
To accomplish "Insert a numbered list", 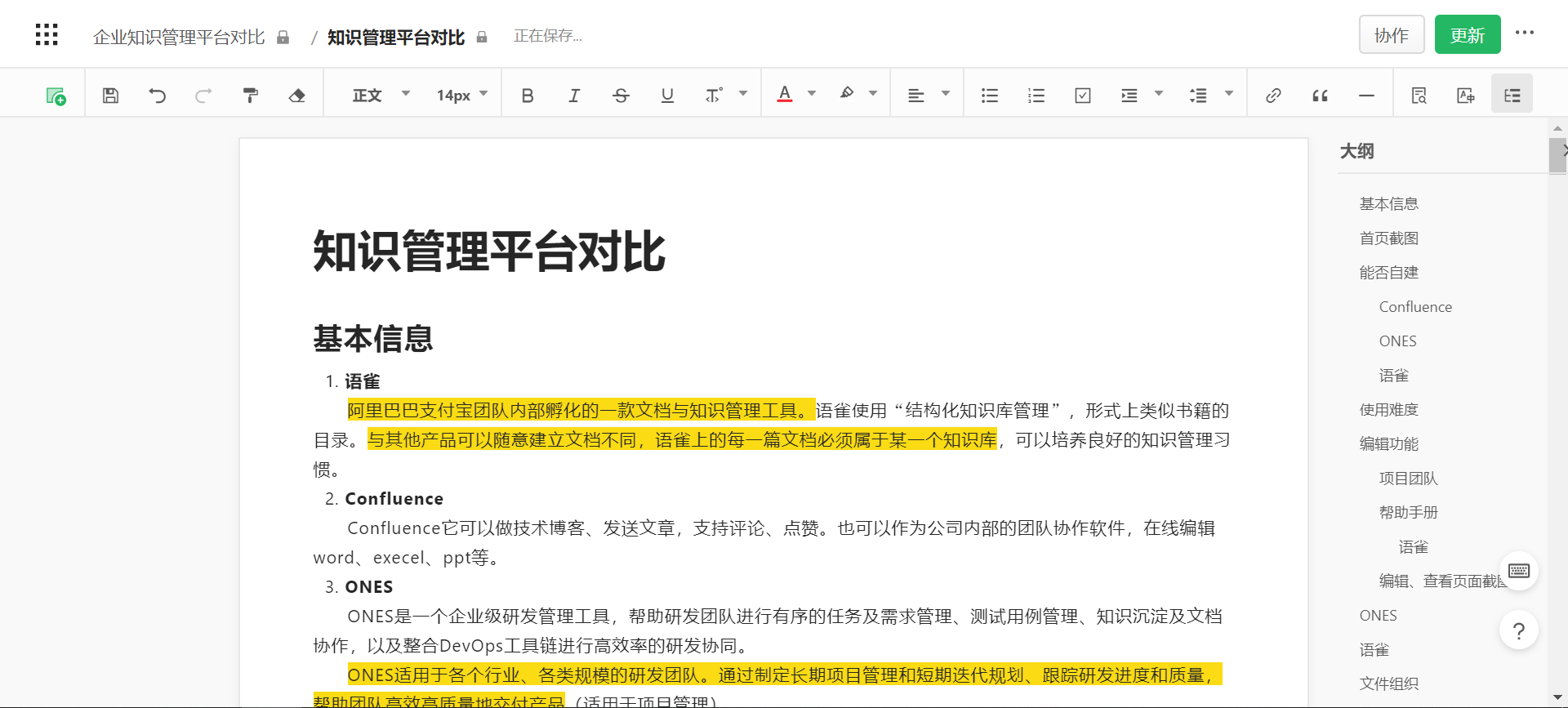I will [1036, 96].
